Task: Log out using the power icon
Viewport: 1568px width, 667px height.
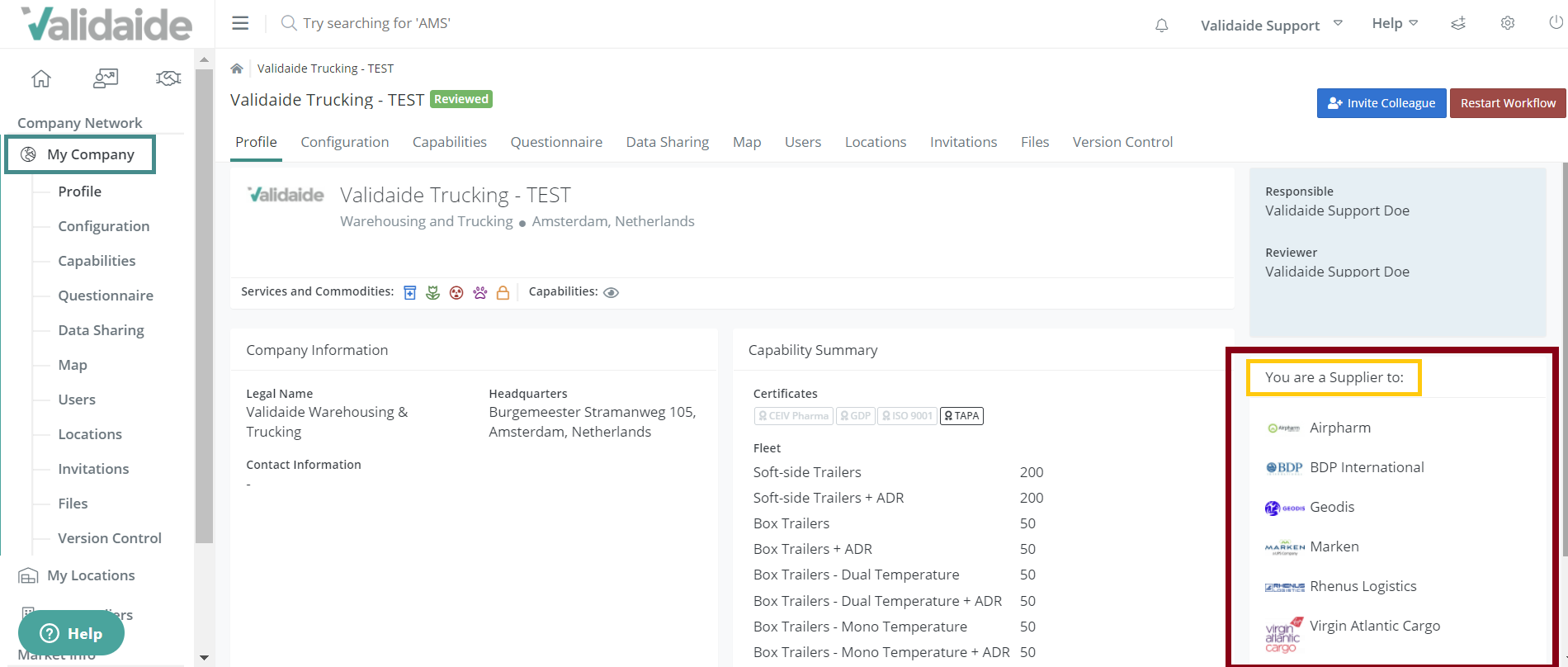Action: coord(1556,22)
